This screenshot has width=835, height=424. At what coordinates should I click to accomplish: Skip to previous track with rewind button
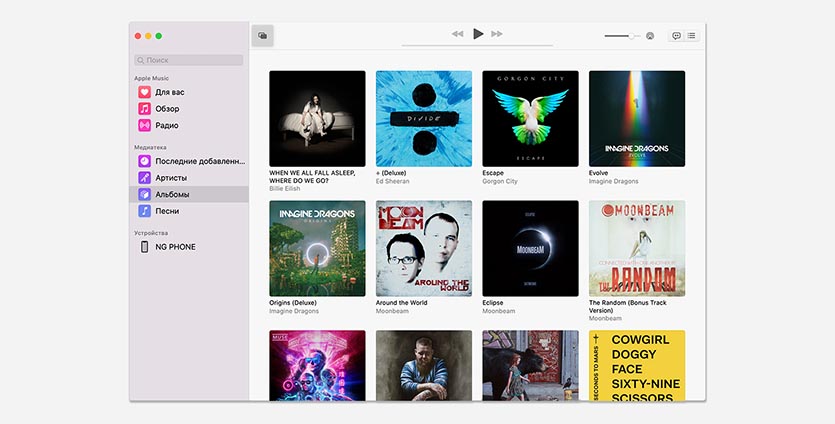point(457,34)
